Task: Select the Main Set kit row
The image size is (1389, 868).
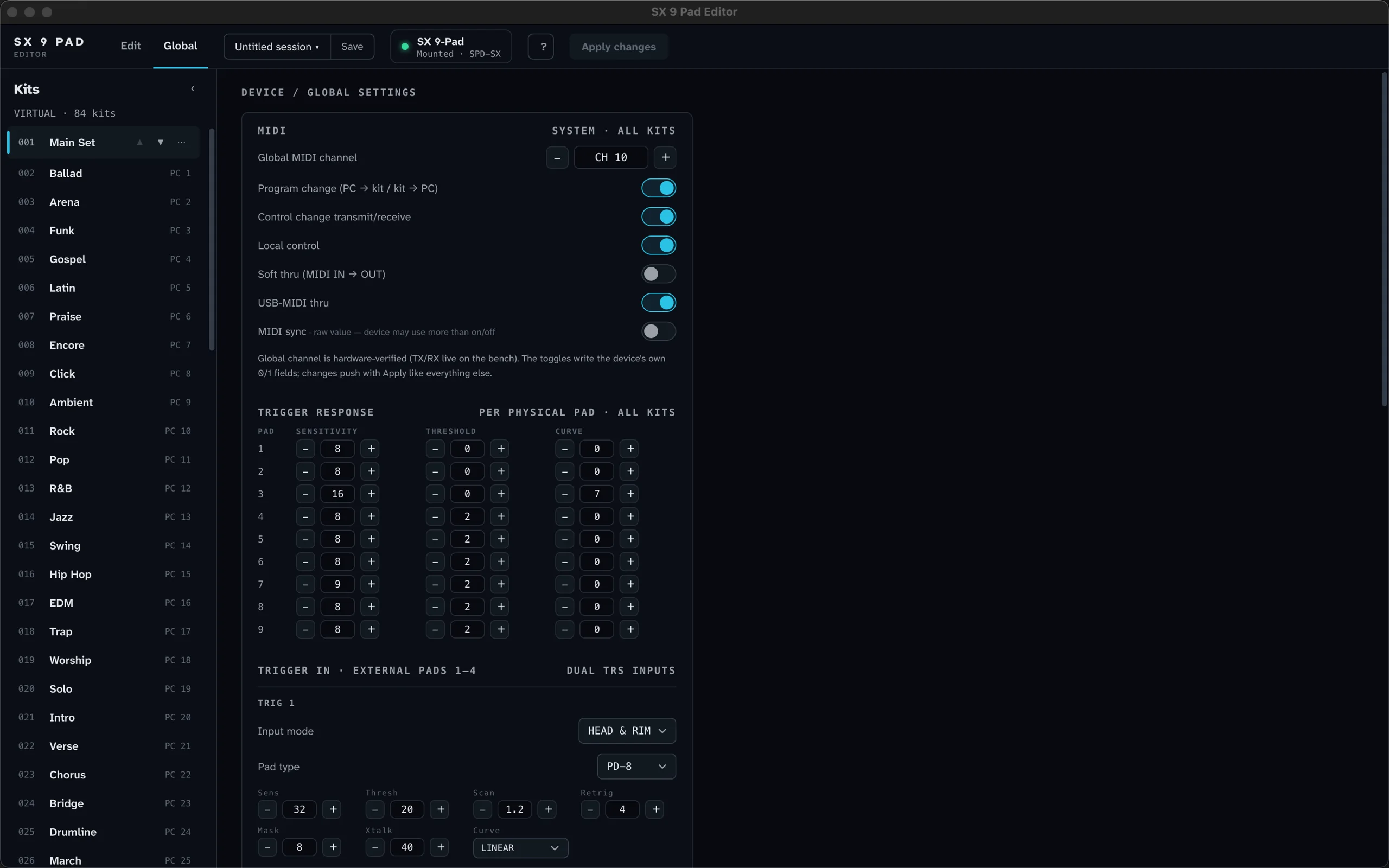Action: coord(103,142)
